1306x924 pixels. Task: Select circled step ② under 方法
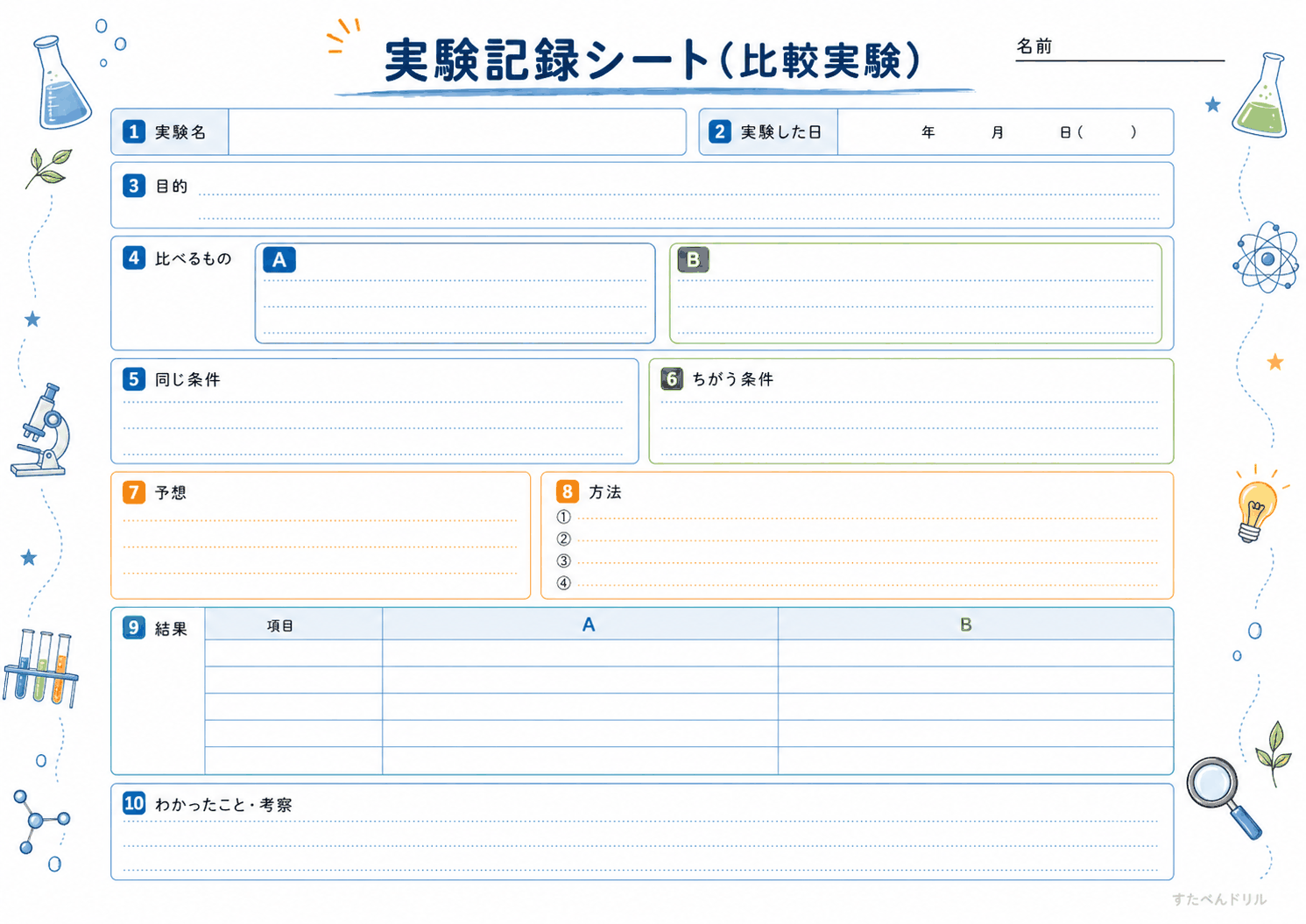coord(563,539)
